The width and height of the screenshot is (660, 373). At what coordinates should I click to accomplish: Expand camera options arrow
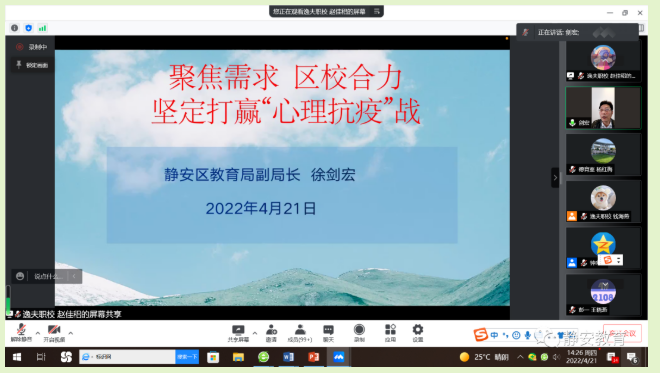(x=71, y=333)
